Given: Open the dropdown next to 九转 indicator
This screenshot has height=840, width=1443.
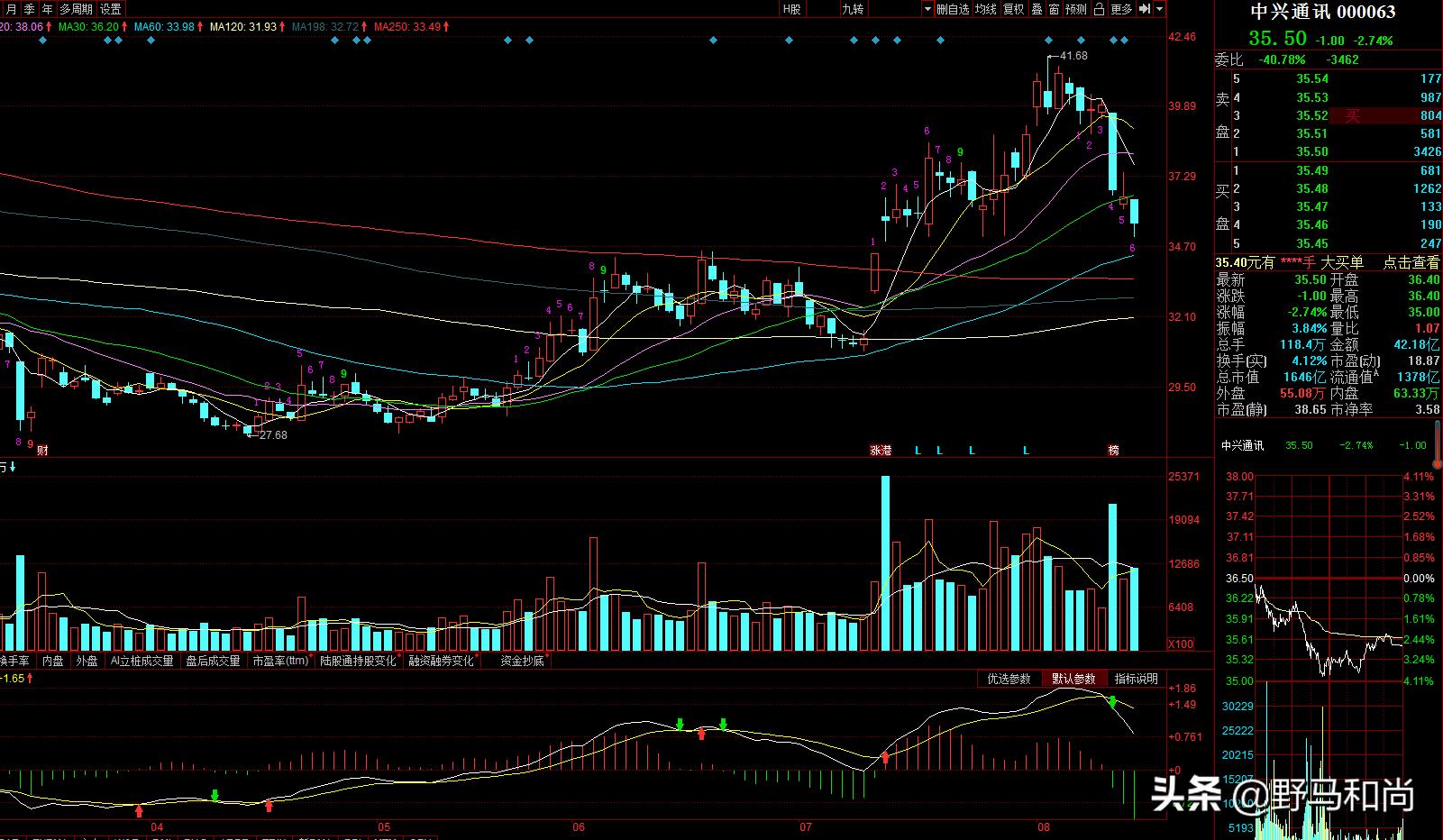Looking at the screenshot, I should 927,9.
